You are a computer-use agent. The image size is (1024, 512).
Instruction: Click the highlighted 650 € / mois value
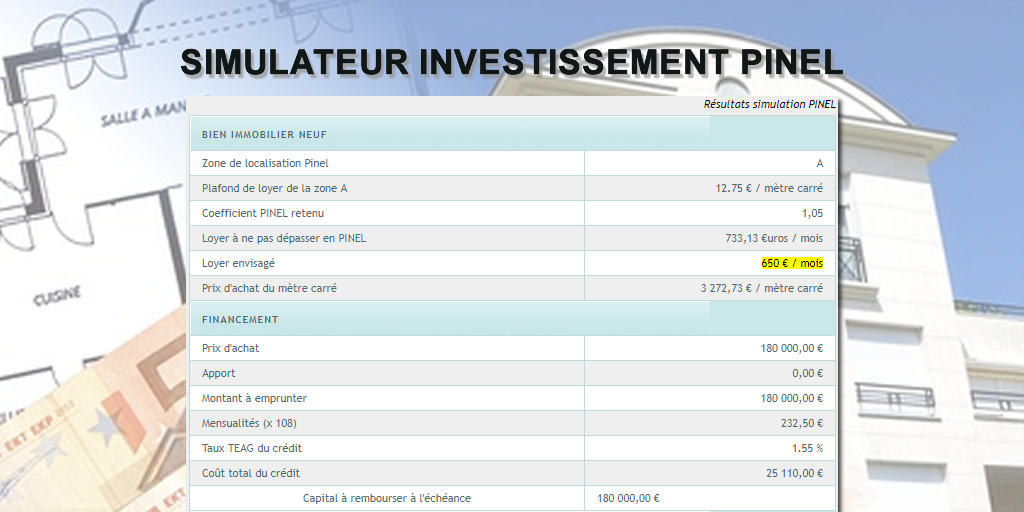coord(791,263)
